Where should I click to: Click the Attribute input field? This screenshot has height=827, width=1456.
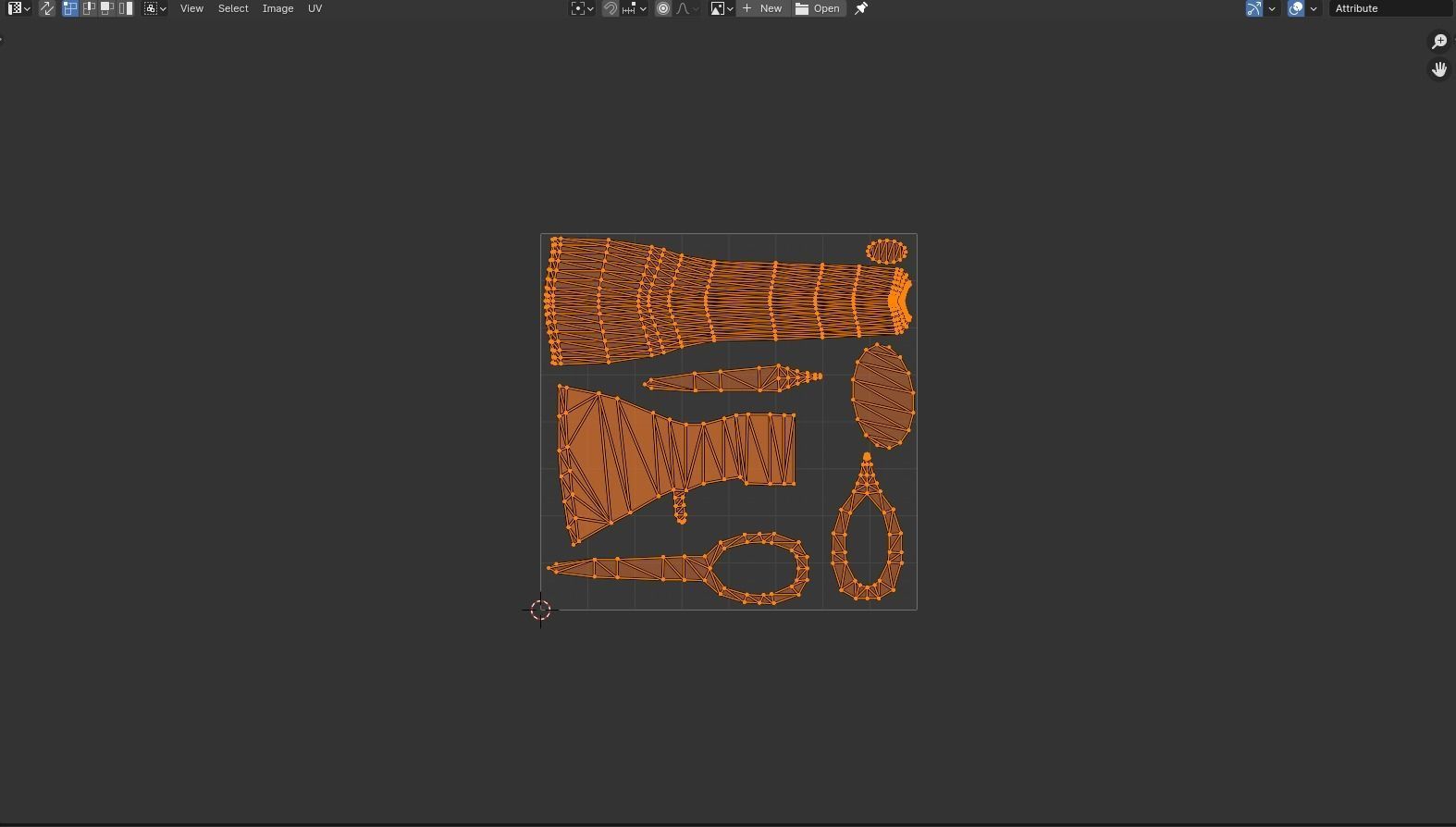tap(1391, 8)
